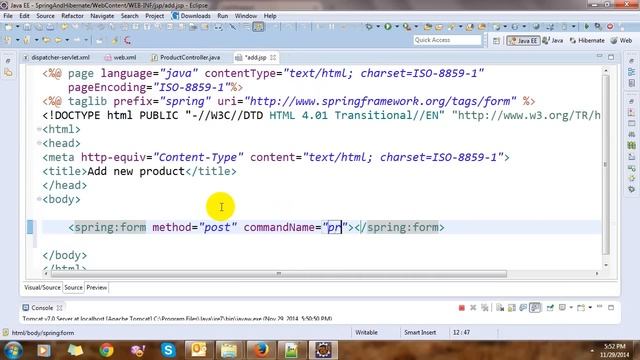Click Clear Console icon
640x360 pixels.
(500, 308)
